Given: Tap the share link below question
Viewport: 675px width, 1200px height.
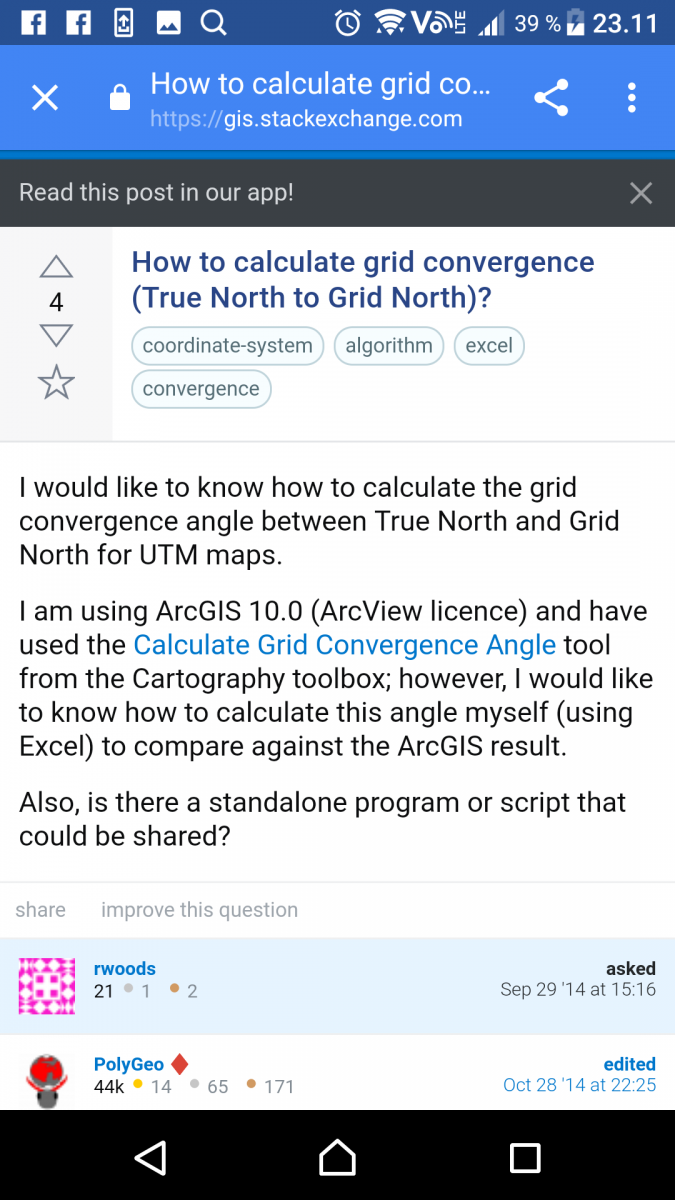Looking at the screenshot, I should tap(41, 910).
